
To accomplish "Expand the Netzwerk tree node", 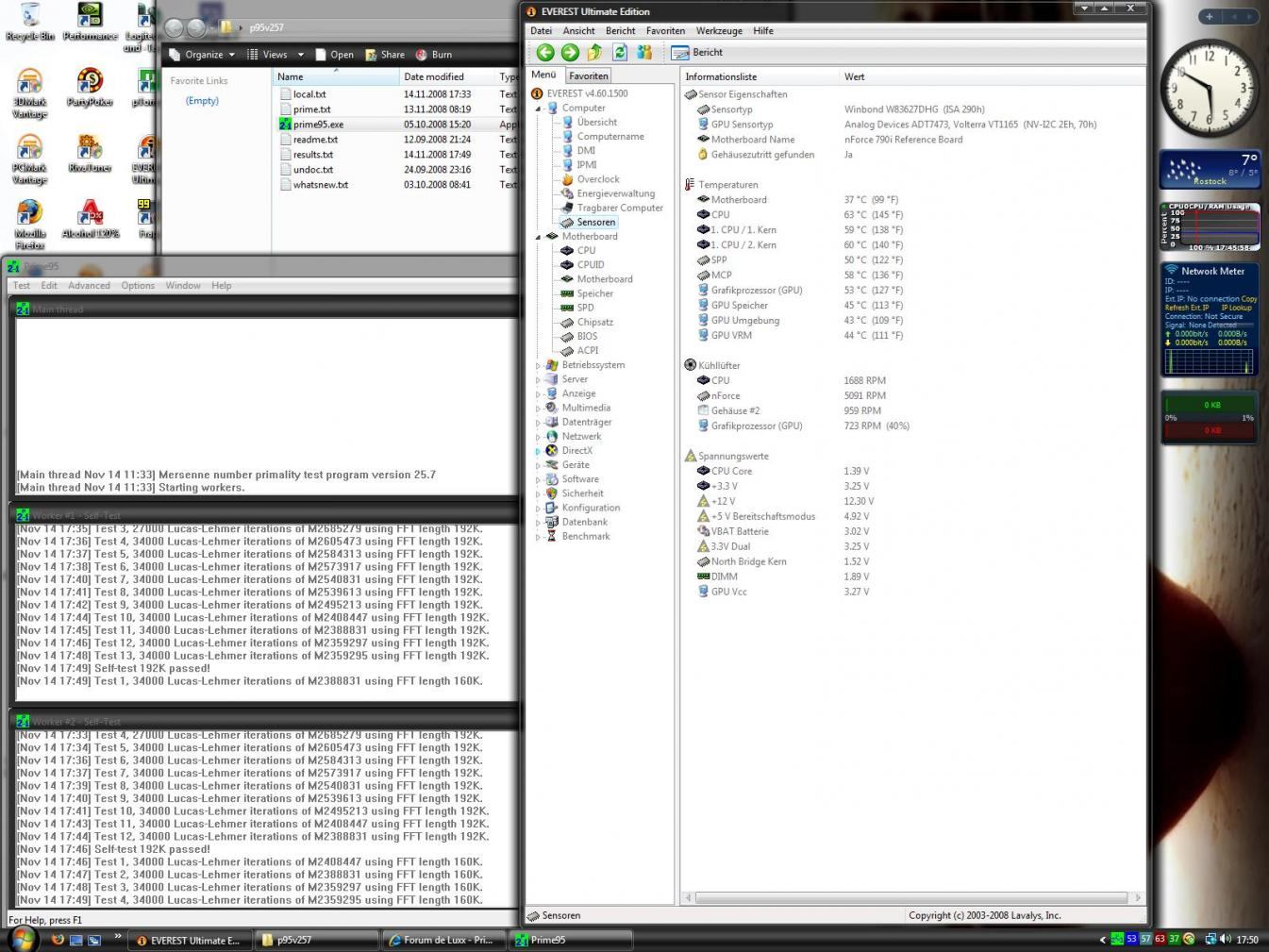I will 539,437.
